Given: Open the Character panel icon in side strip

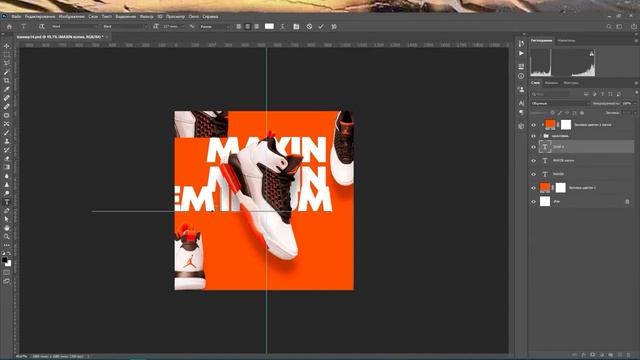Looking at the screenshot, I should 521,103.
